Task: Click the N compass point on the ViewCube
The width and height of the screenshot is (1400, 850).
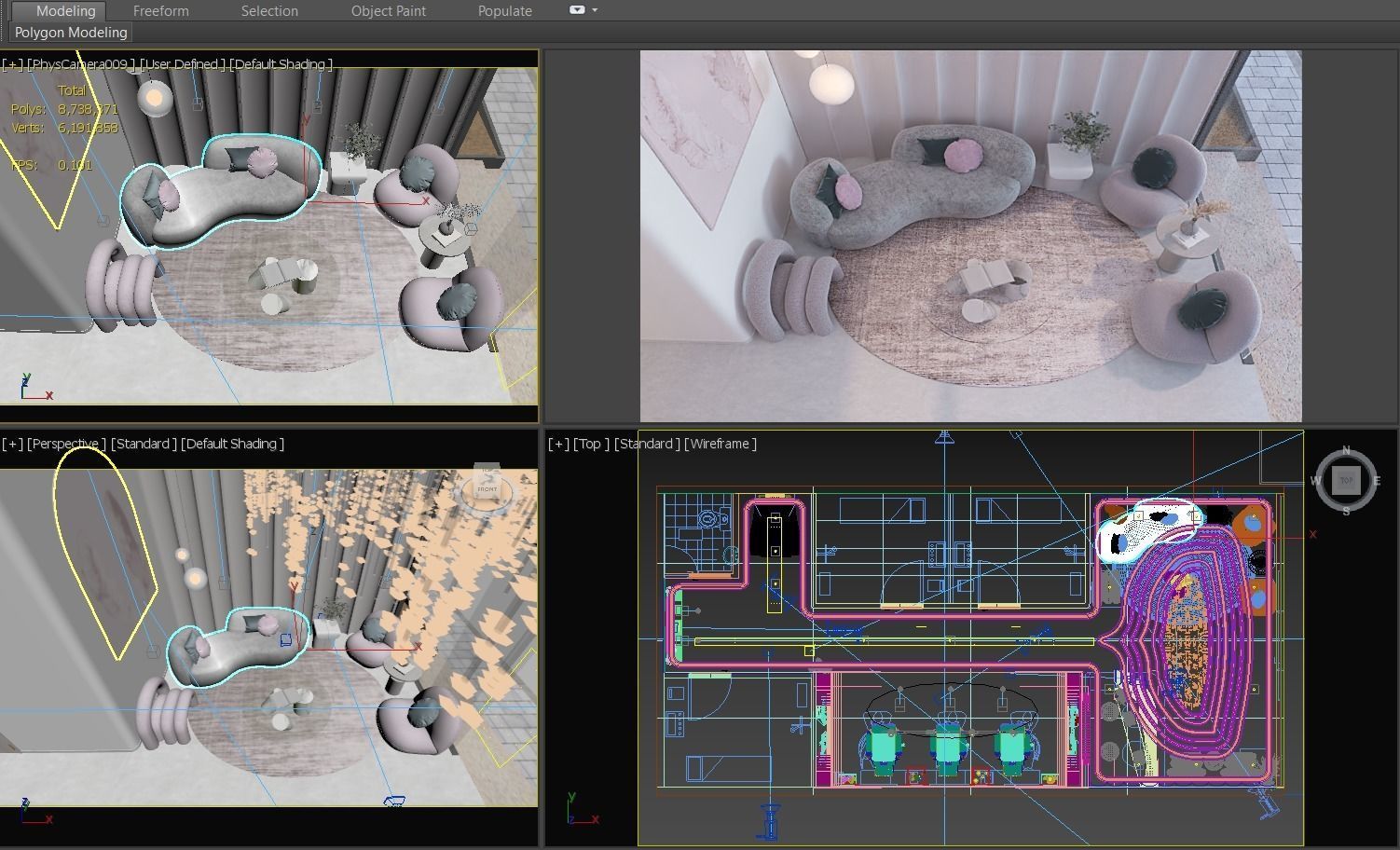Action: tap(1346, 451)
